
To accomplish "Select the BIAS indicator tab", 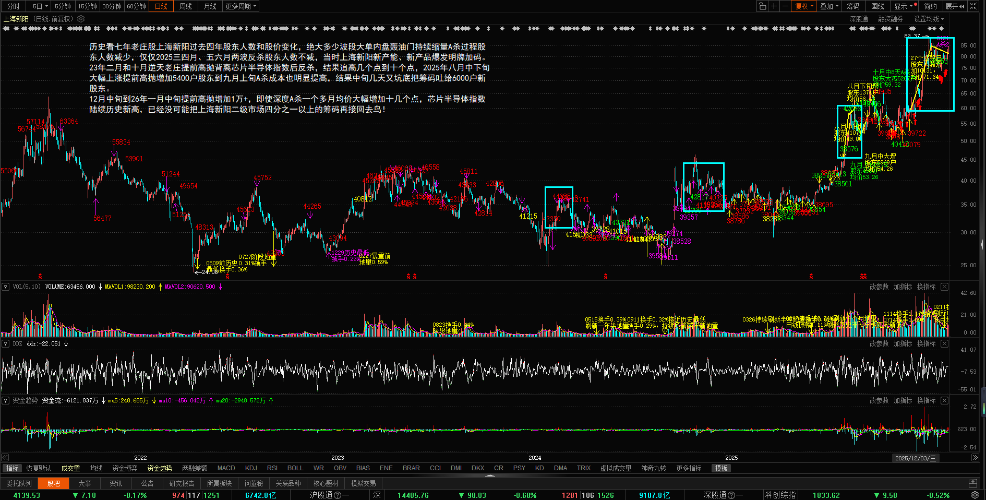I will pyautogui.click(x=363, y=468).
